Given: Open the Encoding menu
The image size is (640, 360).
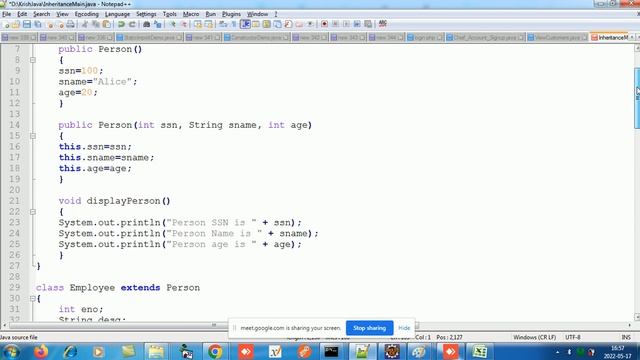Looking at the screenshot, I should [87, 14].
